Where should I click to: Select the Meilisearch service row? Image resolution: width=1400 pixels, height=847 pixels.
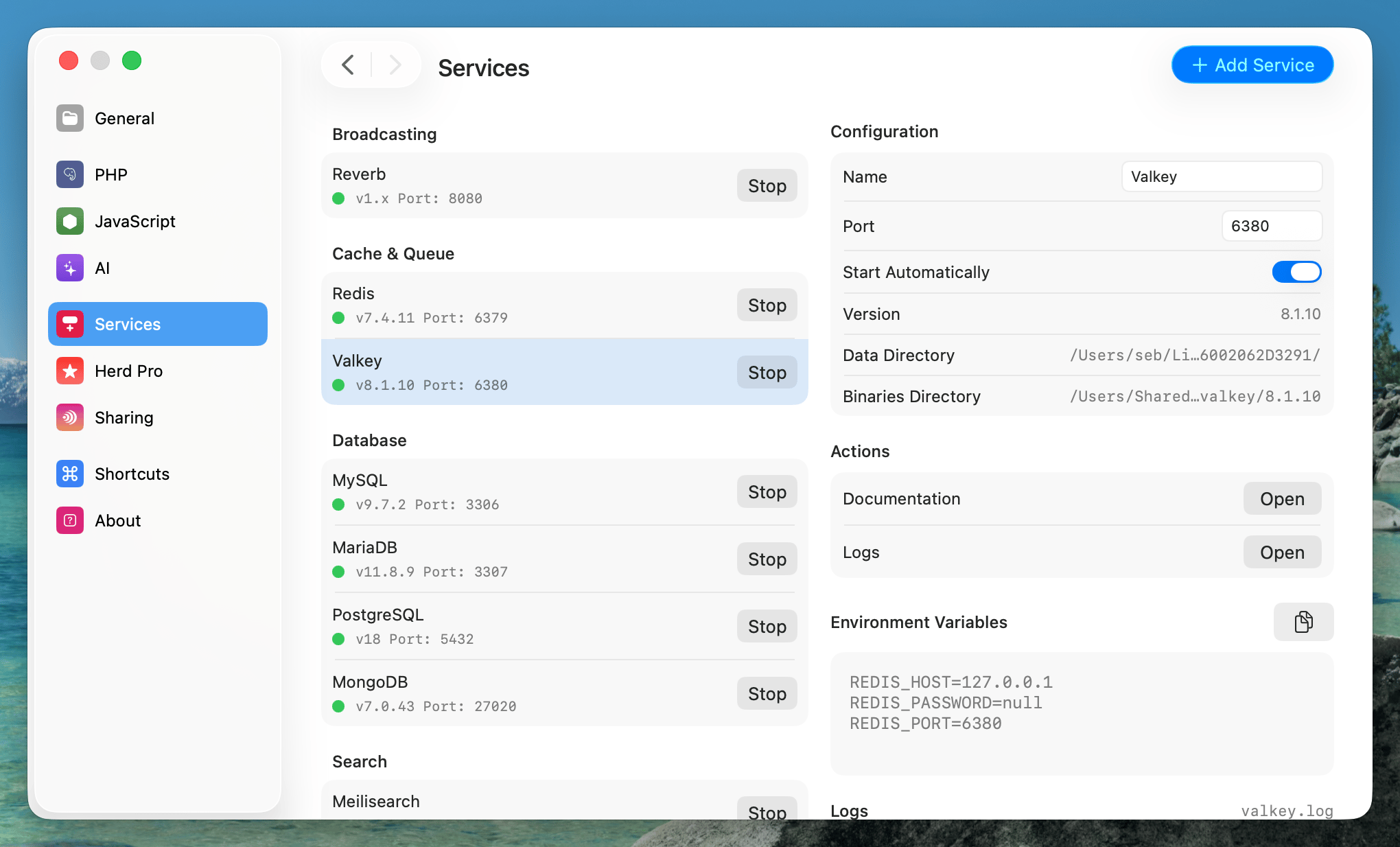tap(564, 800)
